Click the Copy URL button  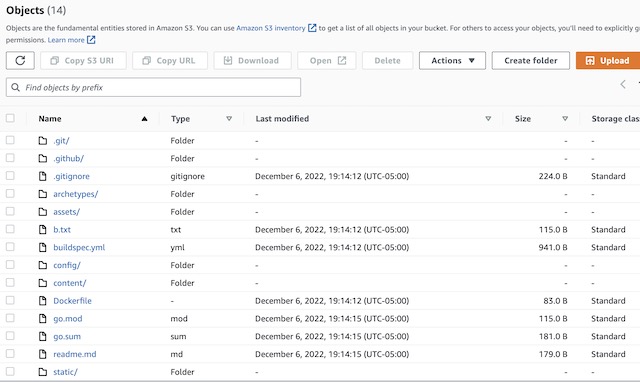[170, 60]
